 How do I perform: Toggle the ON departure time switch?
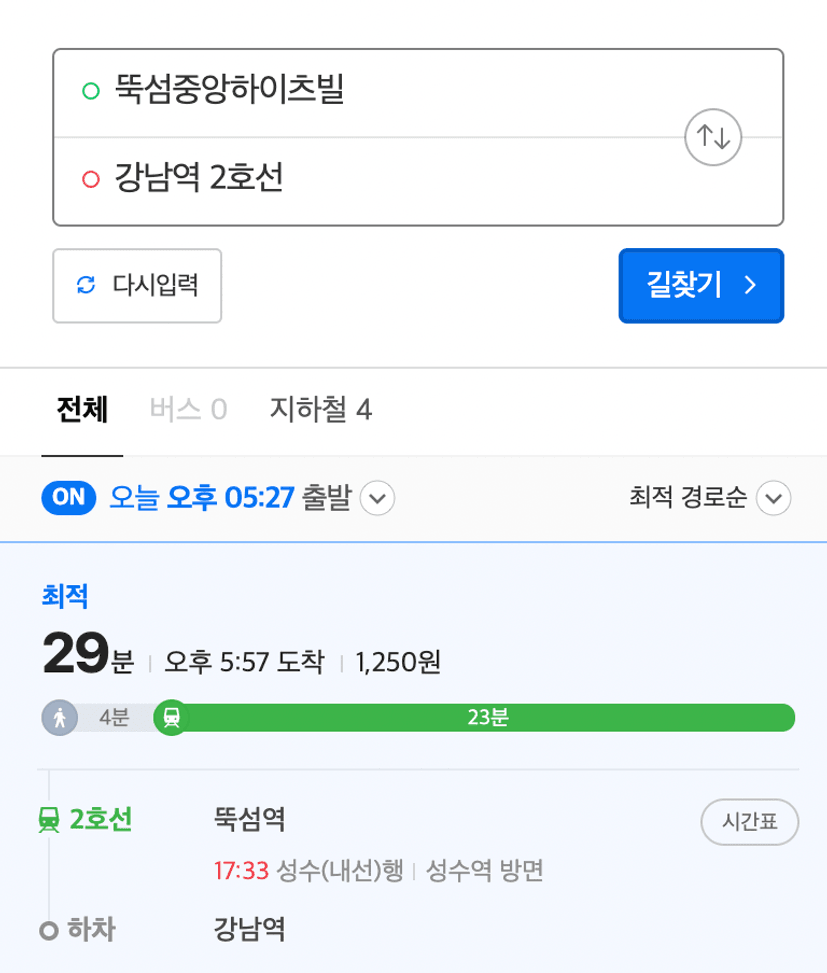pyautogui.click(x=69, y=498)
